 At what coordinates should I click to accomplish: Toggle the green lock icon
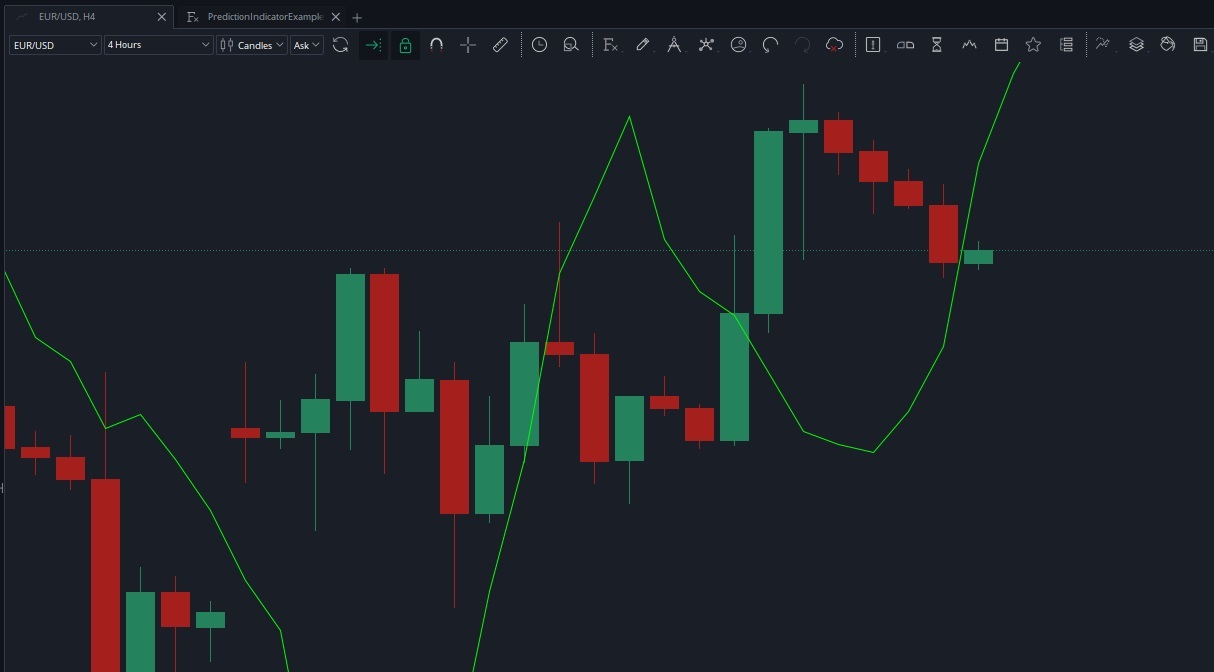pos(405,45)
